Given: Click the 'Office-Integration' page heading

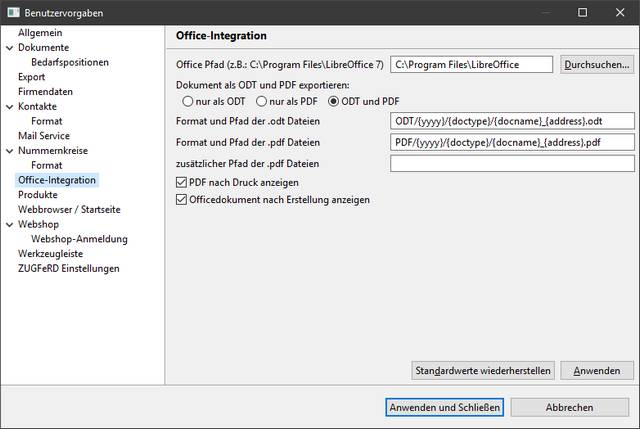Looking at the screenshot, I should (221, 36).
